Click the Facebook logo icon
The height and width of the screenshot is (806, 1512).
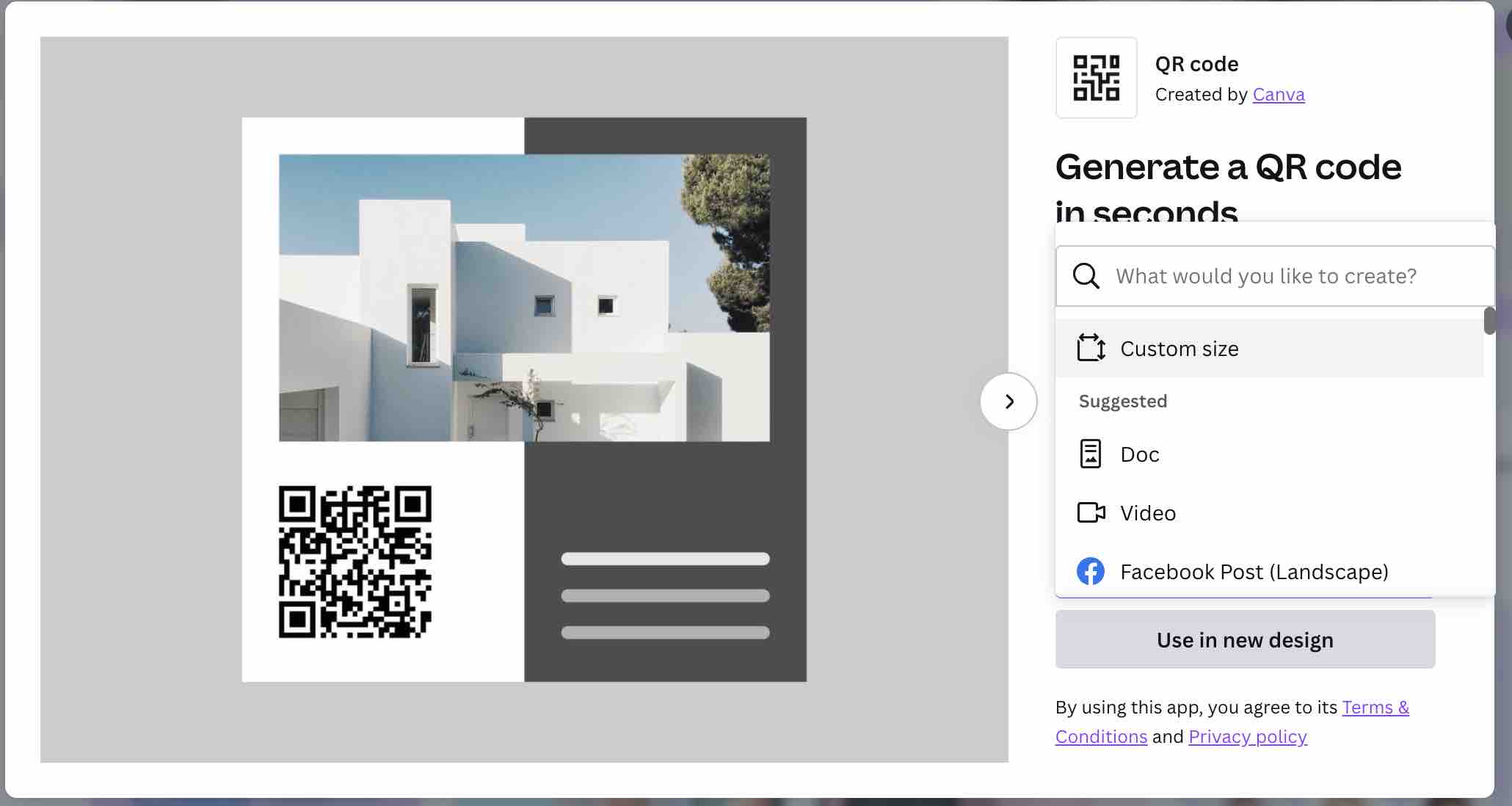(x=1091, y=571)
